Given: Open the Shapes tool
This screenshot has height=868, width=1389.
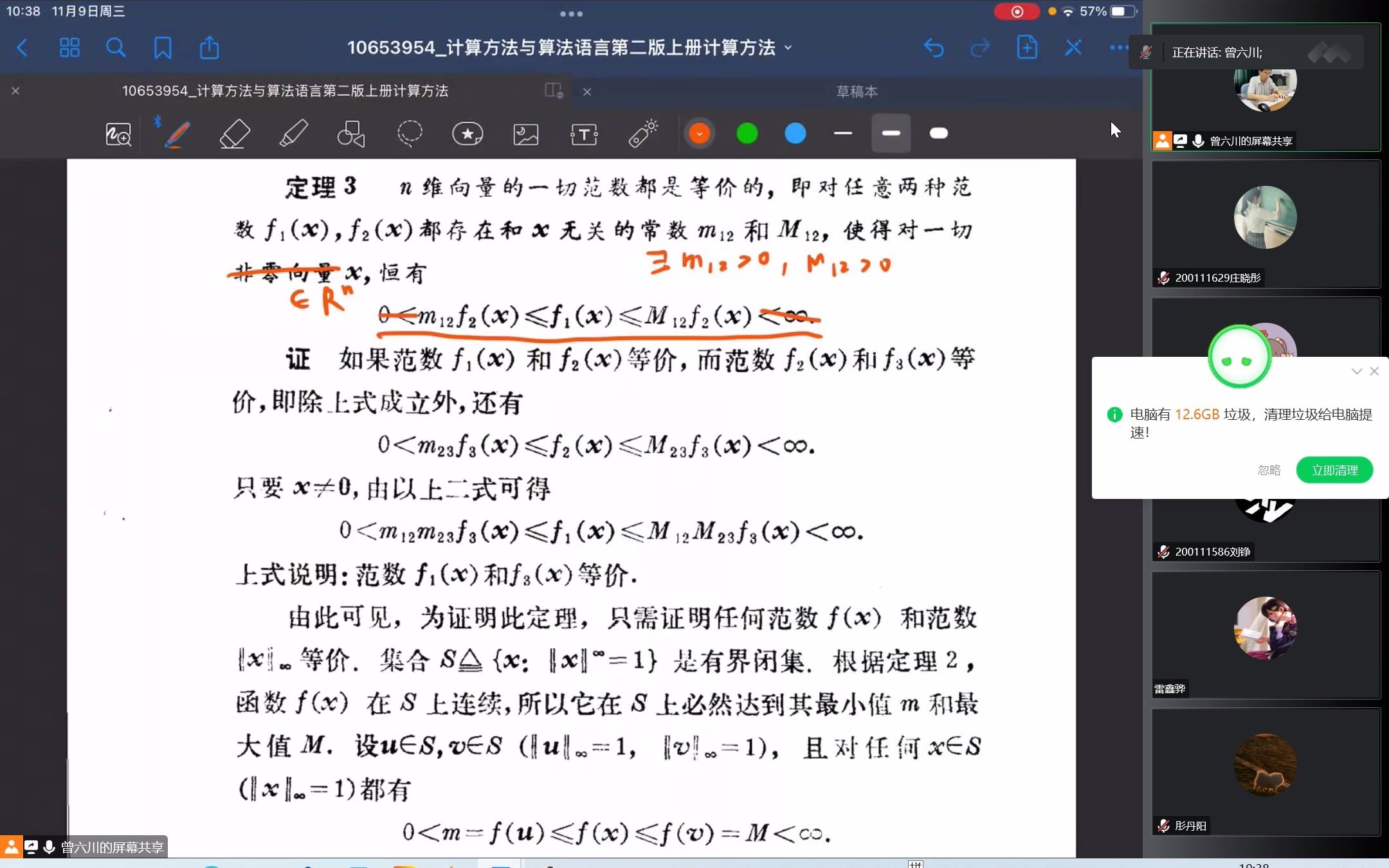Looking at the screenshot, I should 350,134.
